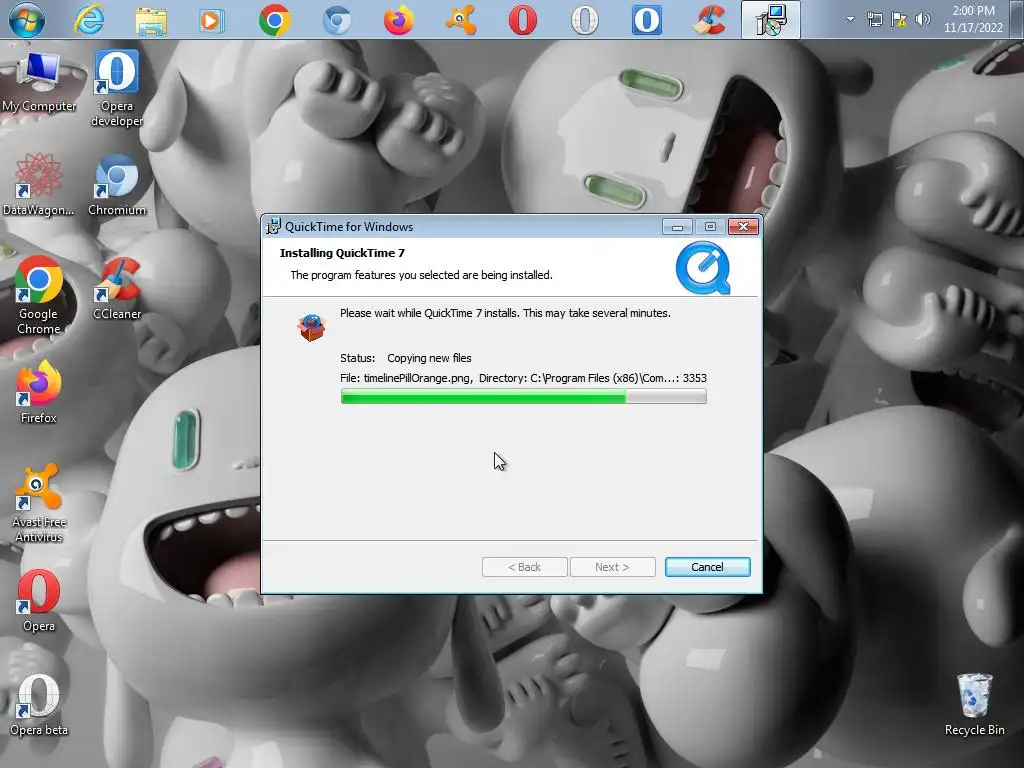
Task: Click the 'Installing QuickTime 7' heading
Action: (342, 253)
